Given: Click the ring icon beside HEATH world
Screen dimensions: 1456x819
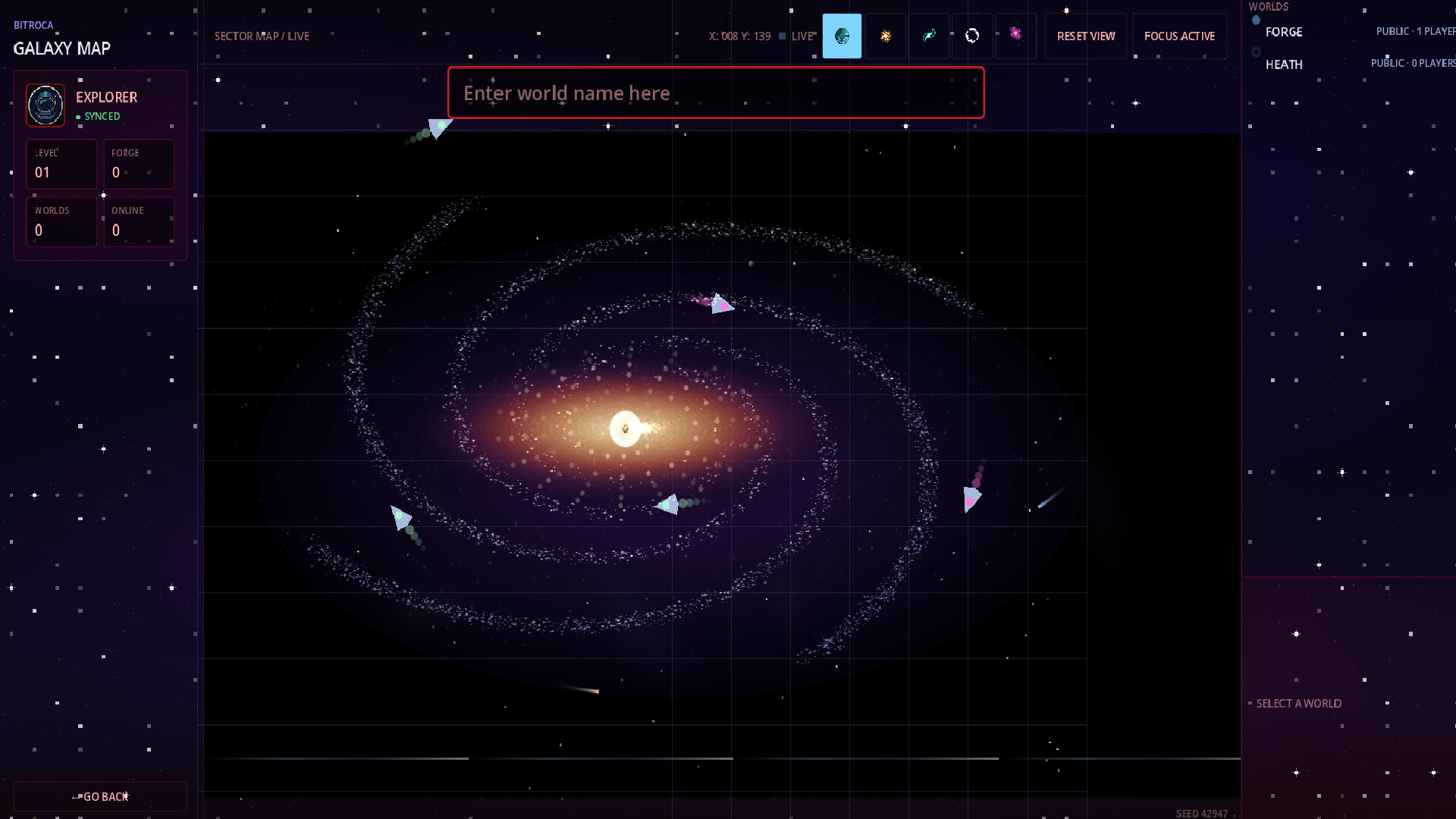Looking at the screenshot, I should point(1256,52).
